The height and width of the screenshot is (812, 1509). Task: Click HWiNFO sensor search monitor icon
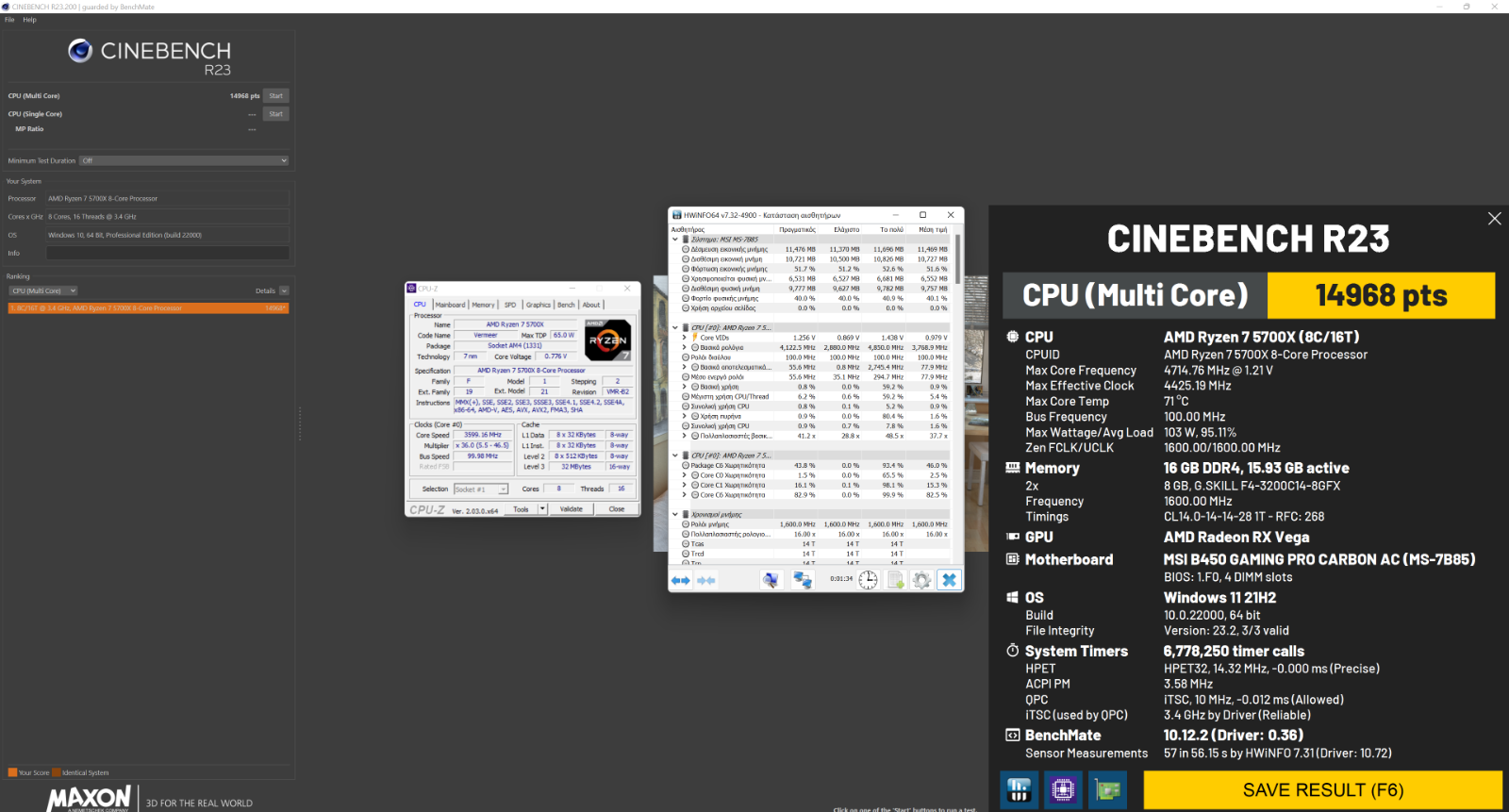coord(771,580)
